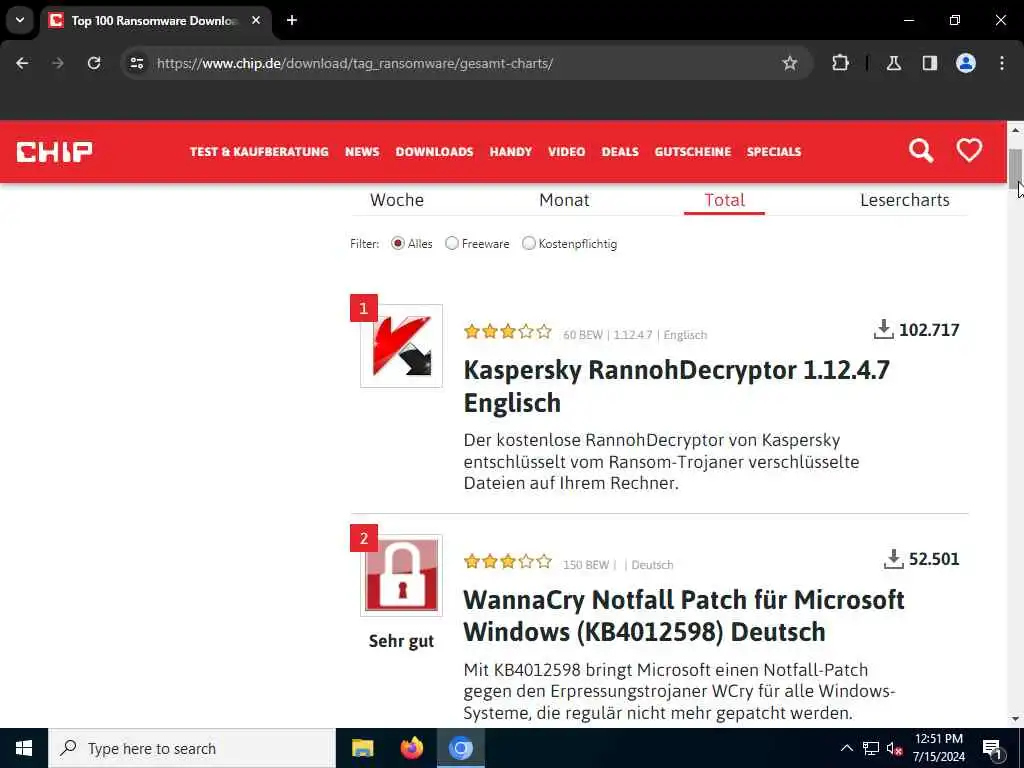Image resolution: width=1024 pixels, height=768 pixels.
Task: Open the Deals menu item
Action: click(620, 152)
